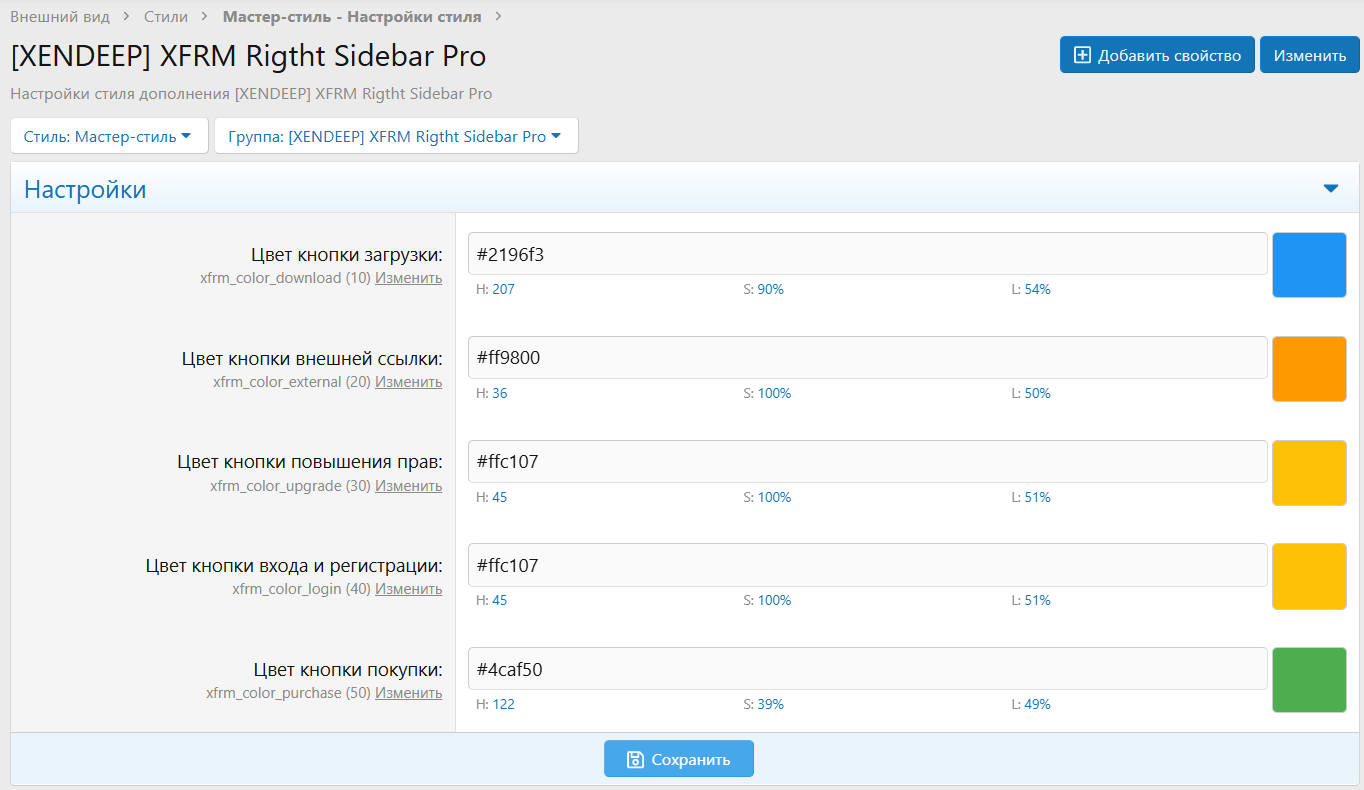Click the orange swatch for внешней ссылки color

pos(1309,368)
